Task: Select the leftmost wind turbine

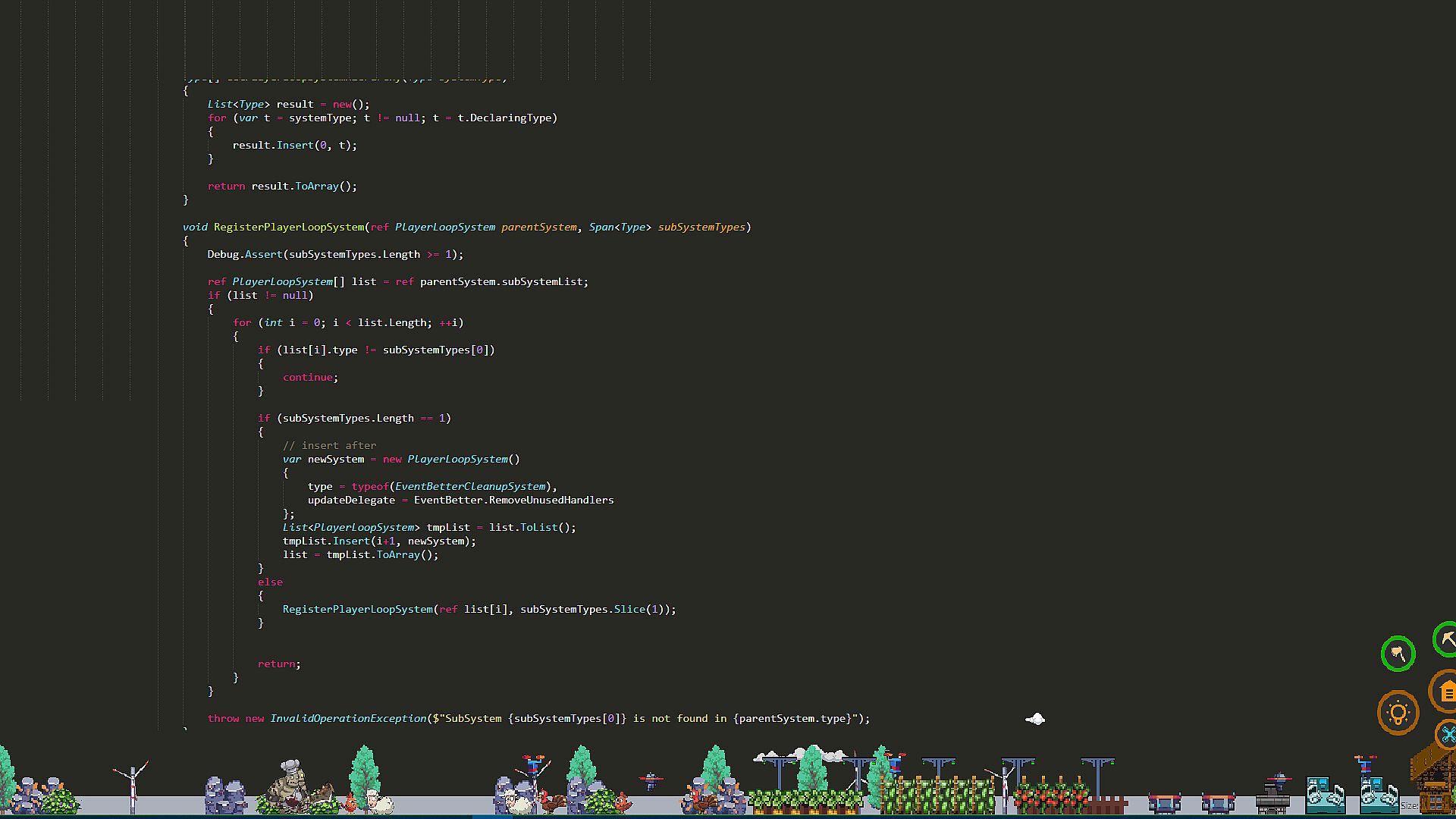Action: (132, 785)
